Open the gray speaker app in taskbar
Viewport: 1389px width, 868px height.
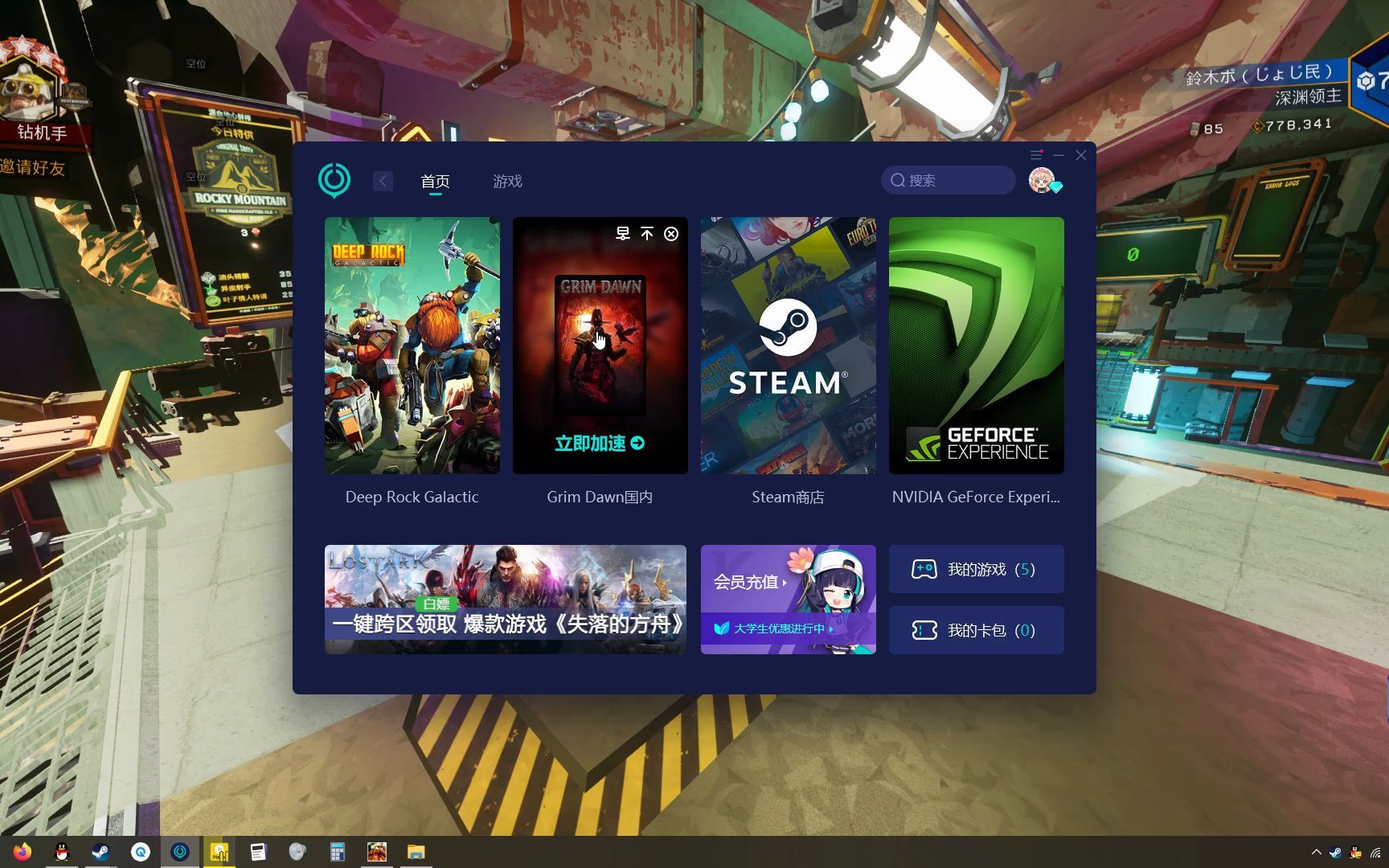coord(297,852)
